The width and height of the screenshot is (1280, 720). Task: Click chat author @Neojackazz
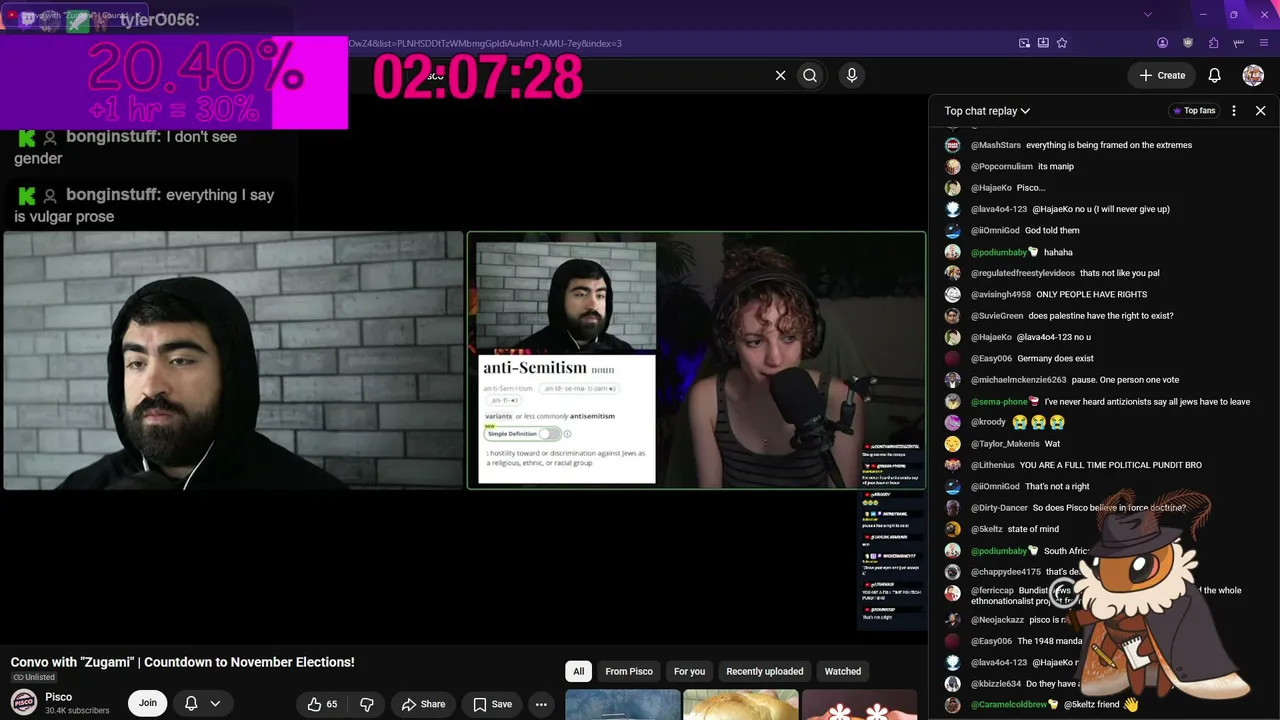(x=997, y=620)
